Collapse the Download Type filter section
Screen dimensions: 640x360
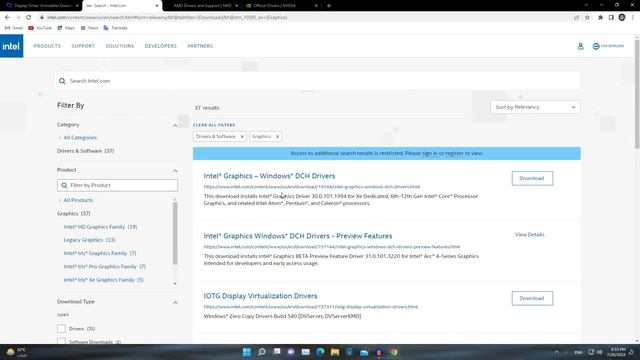point(175,302)
